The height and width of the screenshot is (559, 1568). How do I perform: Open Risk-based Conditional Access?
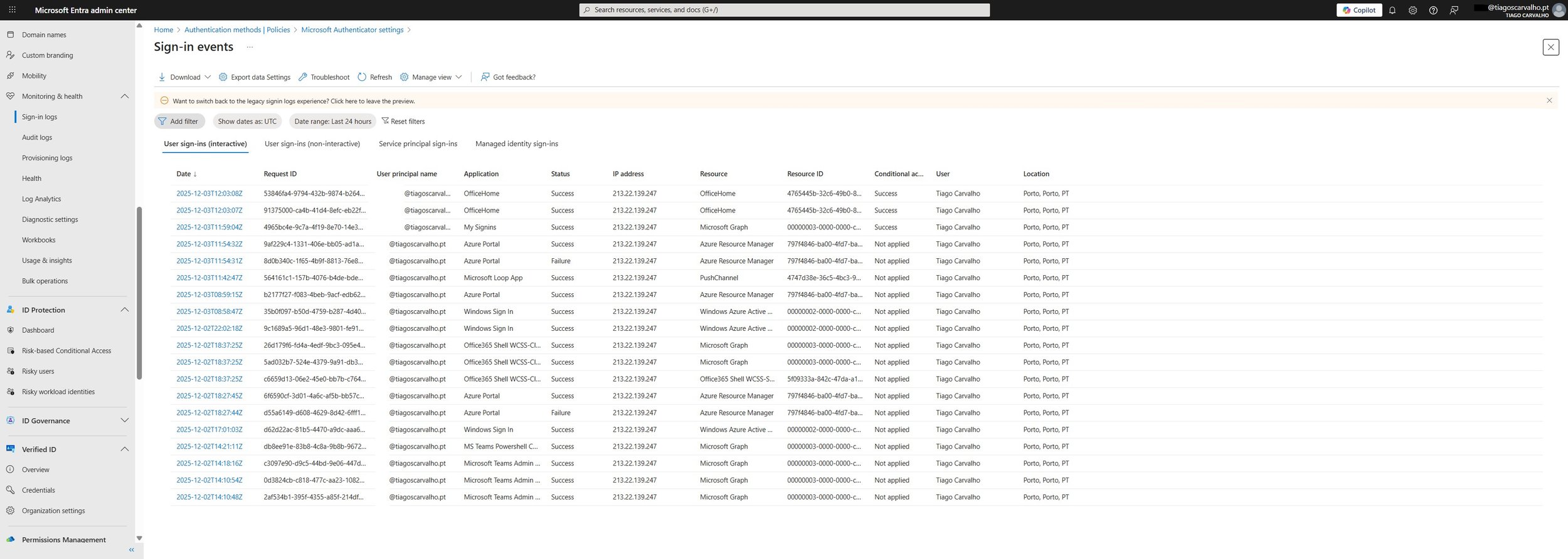click(x=68, y=351)
